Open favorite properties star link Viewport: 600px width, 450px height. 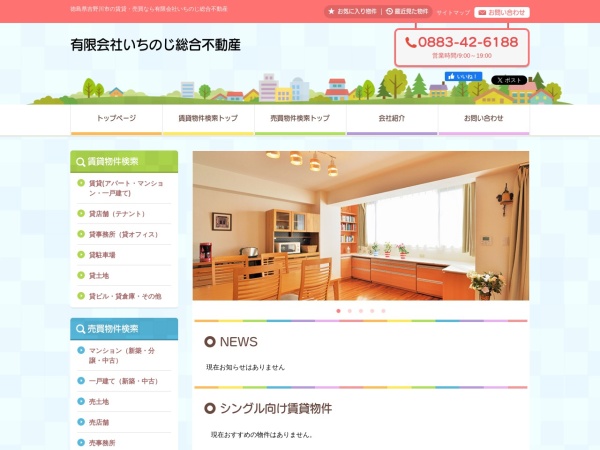point(352,11)
